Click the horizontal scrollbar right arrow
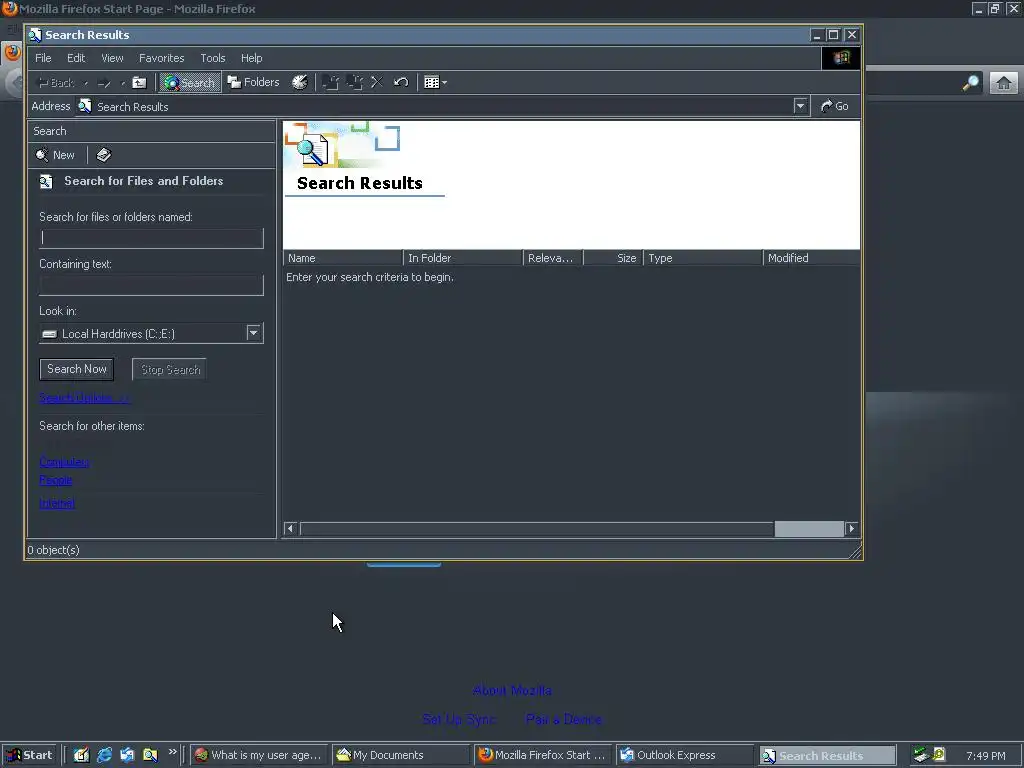Image resolution: width=1024 pixels, height=768 pixels. point(851,528)
